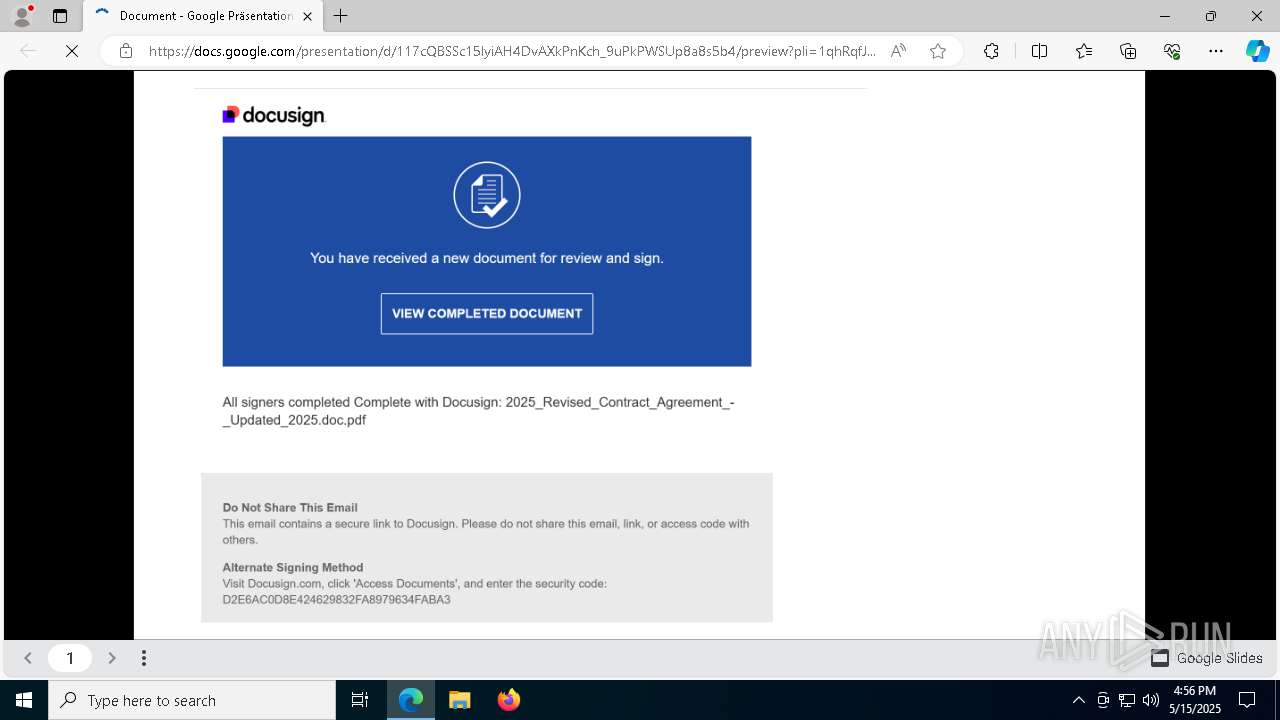Click VIEW COMPLETED DOCUMENT button

pyautogui.click(x=487, y=314)
